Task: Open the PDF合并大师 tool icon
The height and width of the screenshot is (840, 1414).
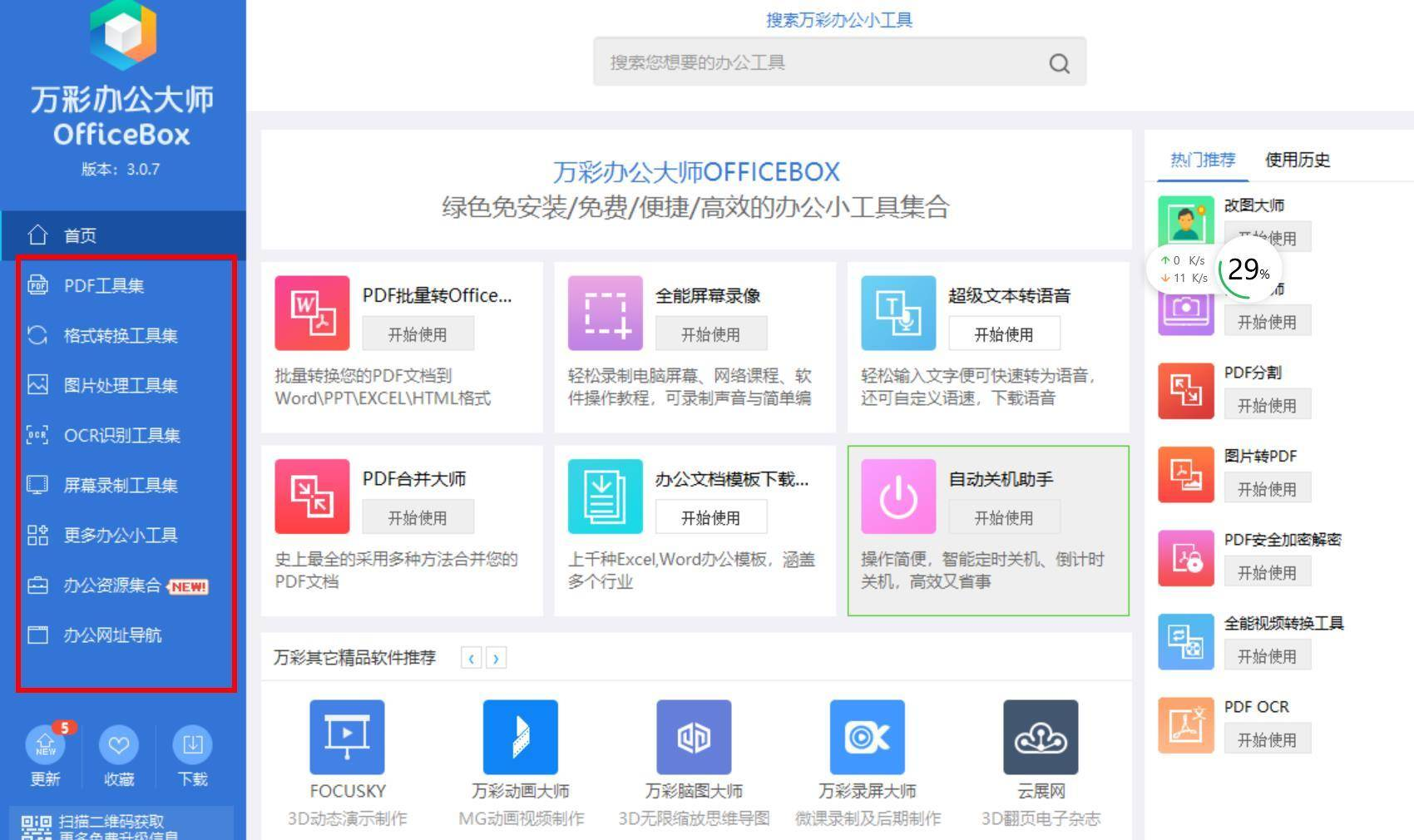Action: [x=312, y=497]
